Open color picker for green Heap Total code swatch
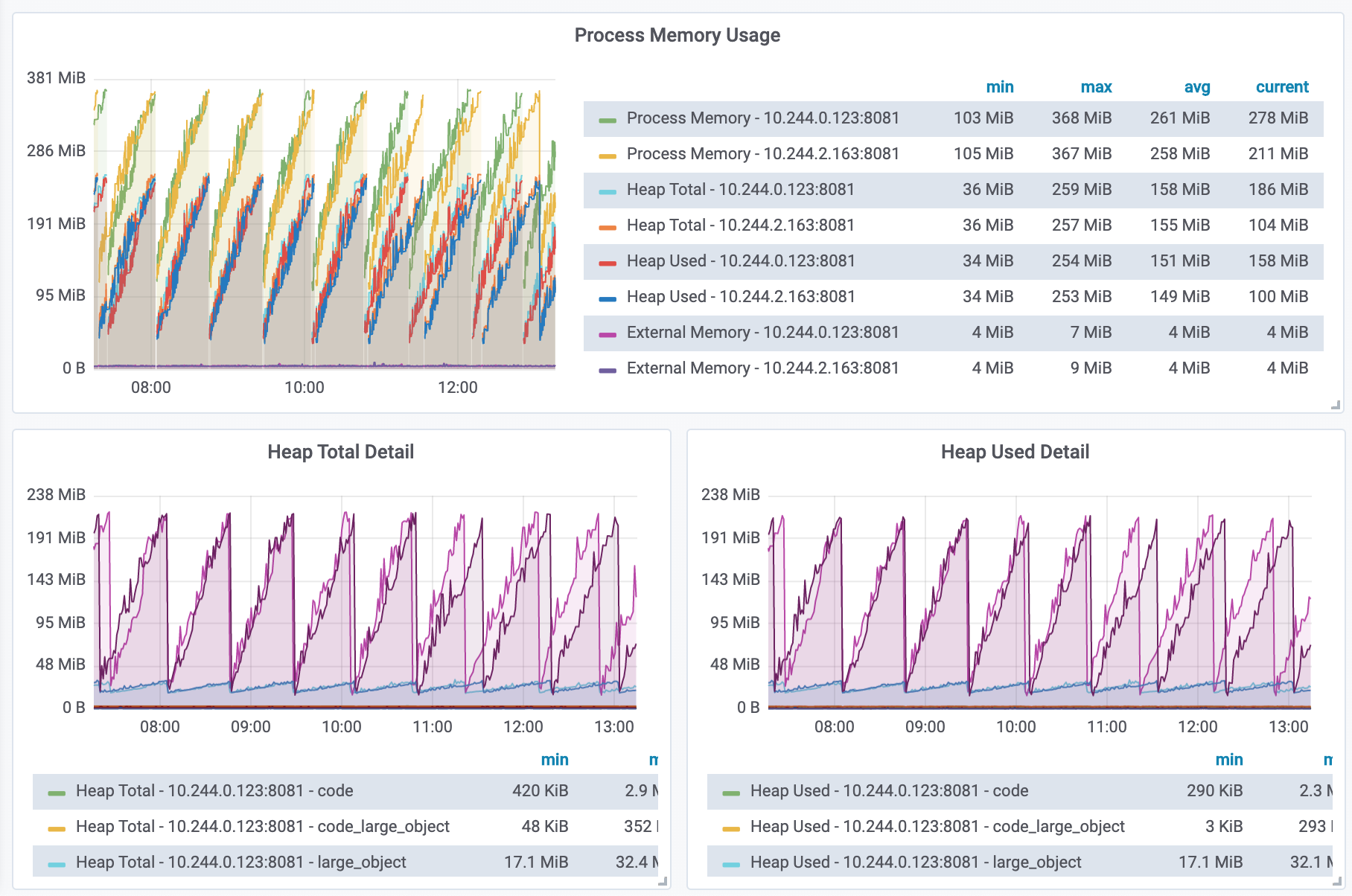This screenshot has width=1352, height=896. tap(57, 793)
